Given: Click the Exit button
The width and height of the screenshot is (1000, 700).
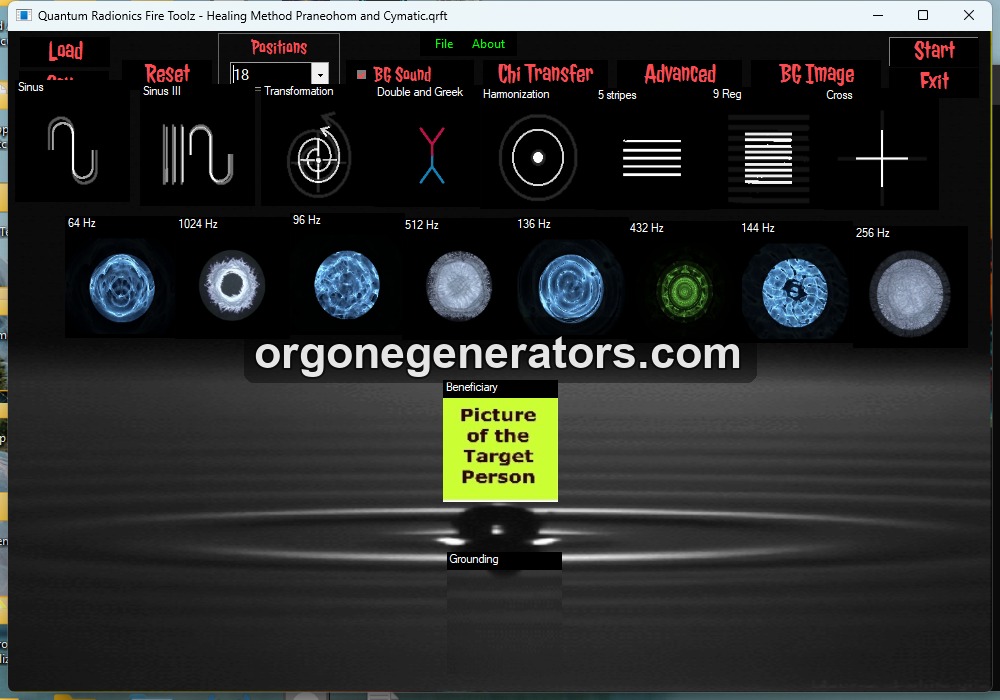Looking at the screenshot, I should [934, 81].
